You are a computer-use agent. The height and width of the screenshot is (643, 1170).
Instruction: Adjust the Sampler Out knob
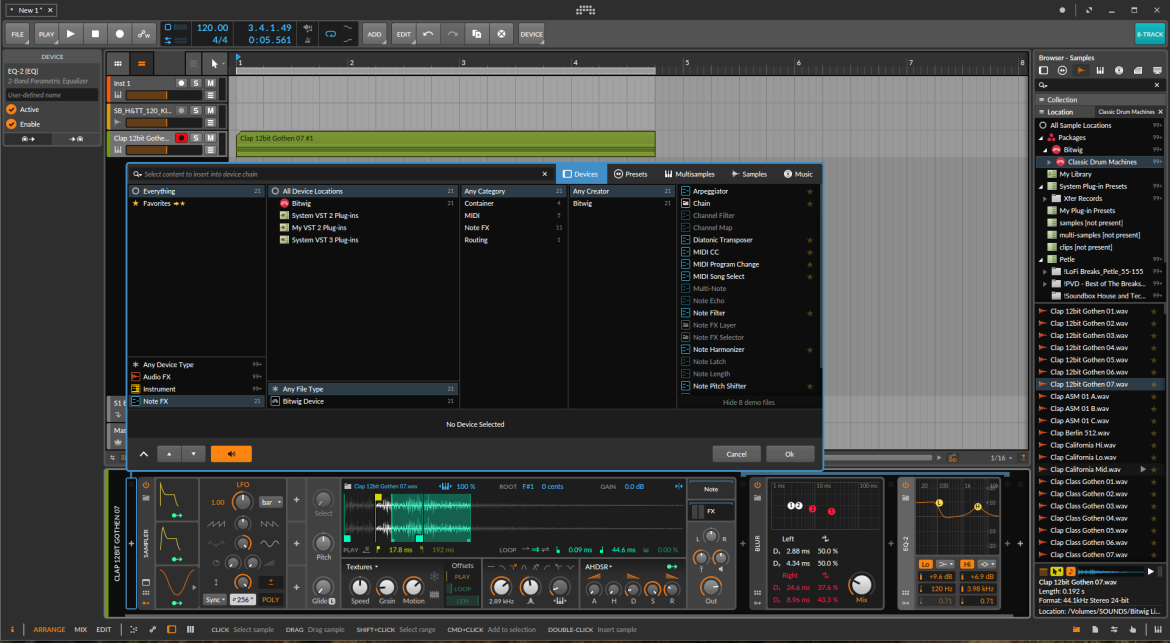(x=710, y=586)
